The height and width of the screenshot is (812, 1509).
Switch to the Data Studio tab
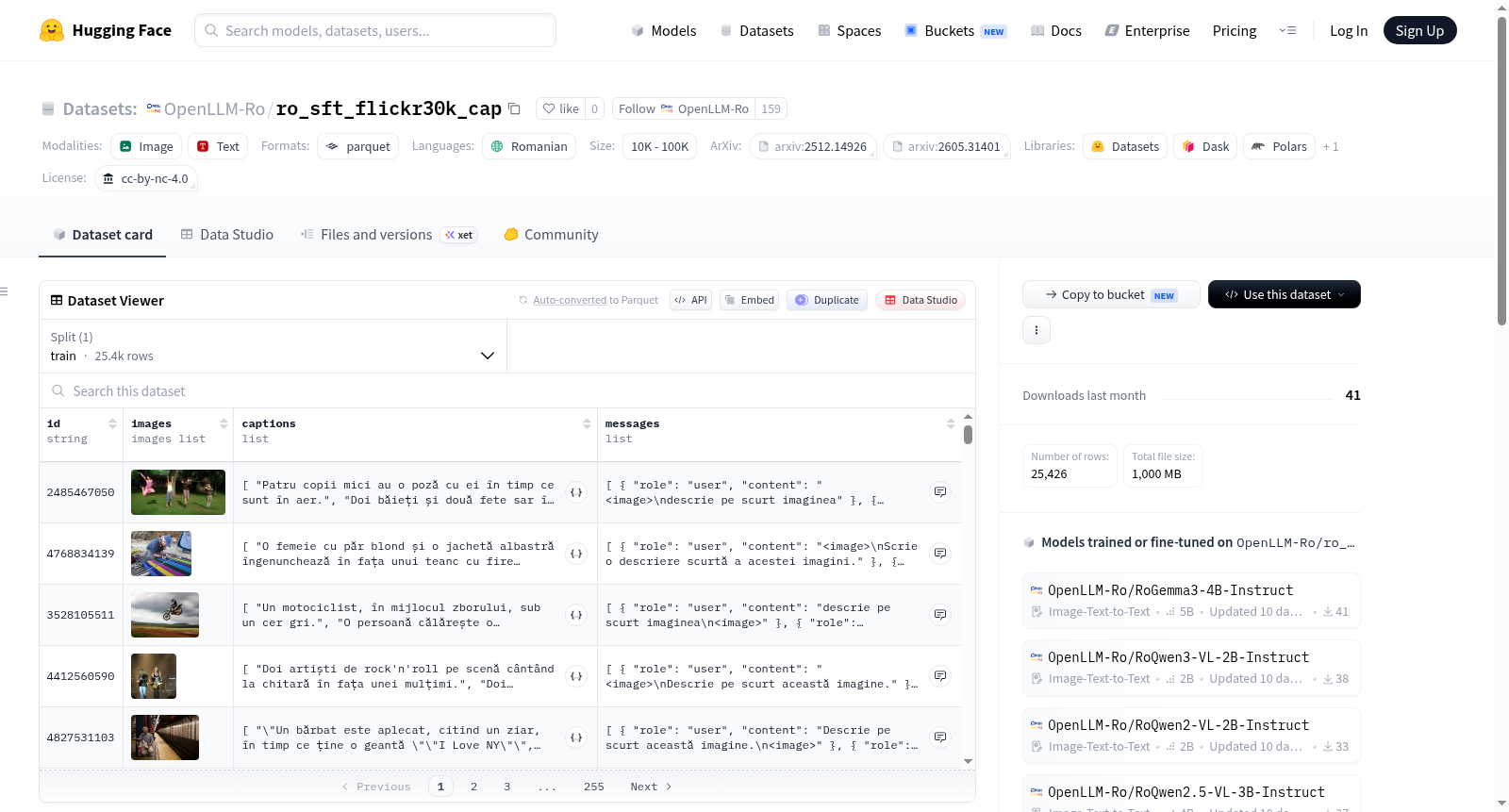tap(227, 235)
